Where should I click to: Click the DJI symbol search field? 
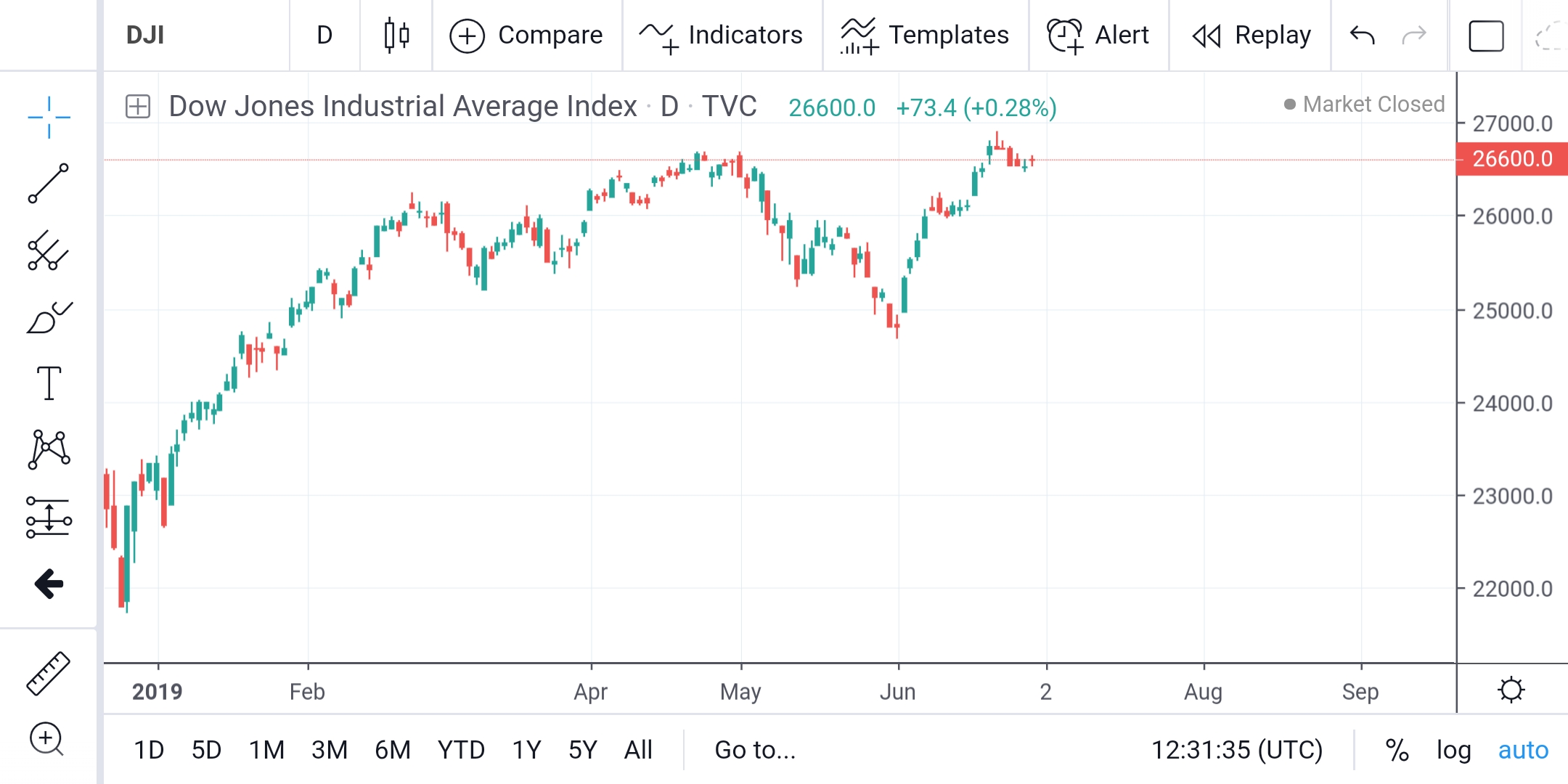click(x=145, y=35)
